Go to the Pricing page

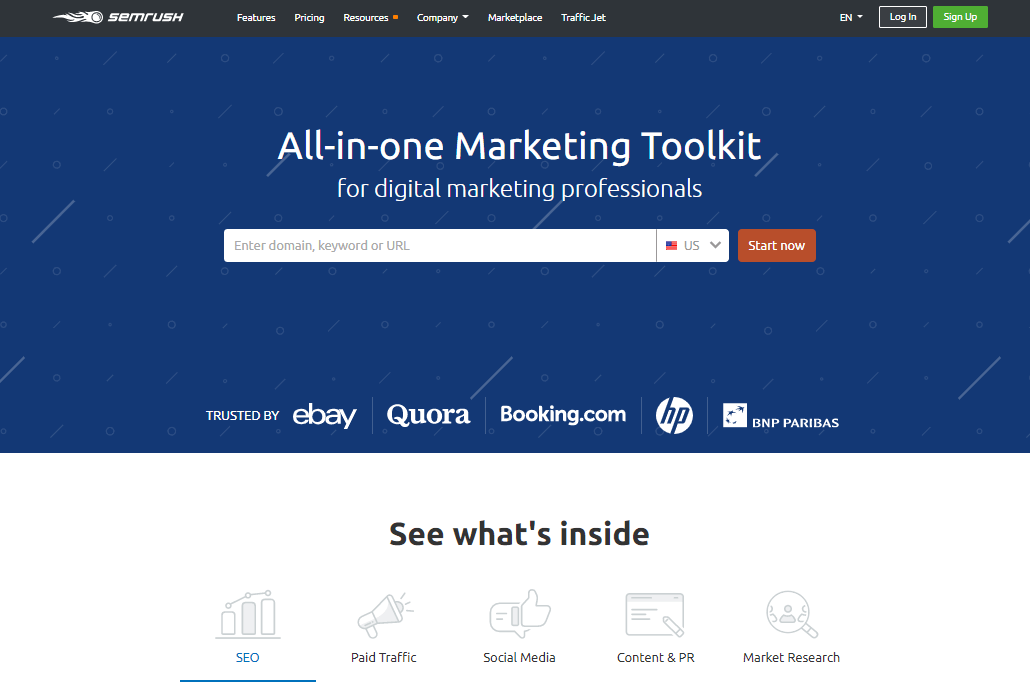pyautogui.click(x=309, y=18)
